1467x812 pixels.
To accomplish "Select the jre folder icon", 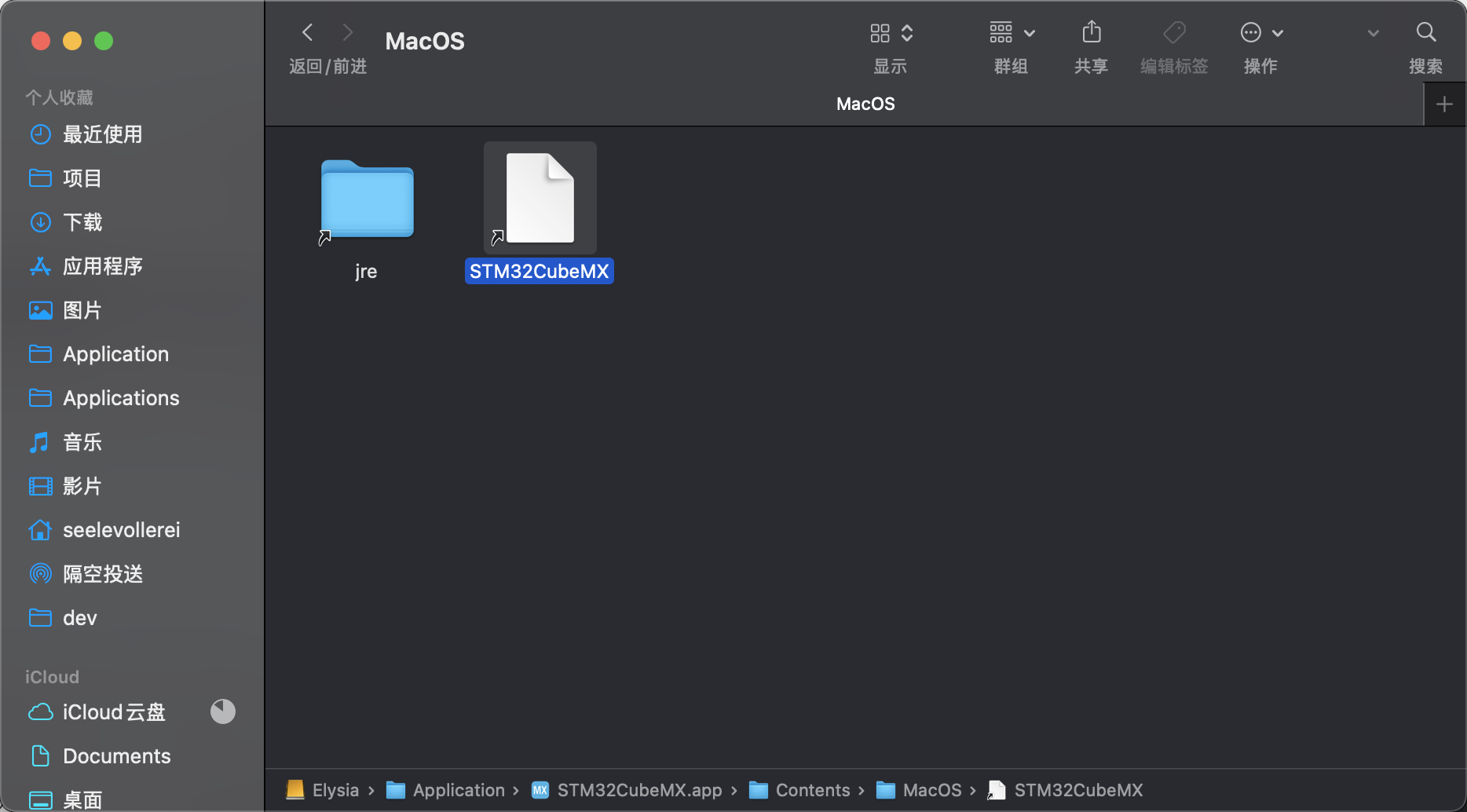I will 367,199.
